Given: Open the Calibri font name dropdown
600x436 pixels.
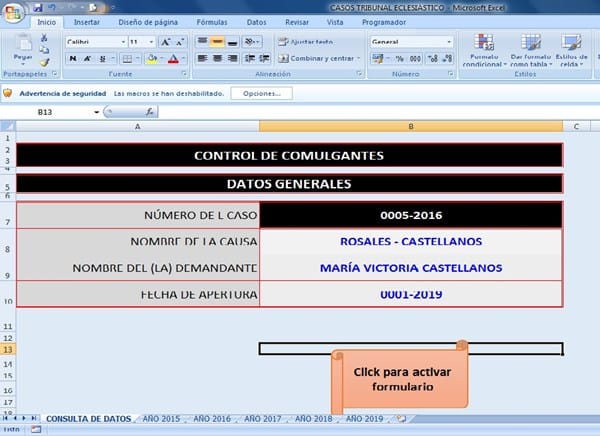Looking at the screenshot, I should [123, 42].
